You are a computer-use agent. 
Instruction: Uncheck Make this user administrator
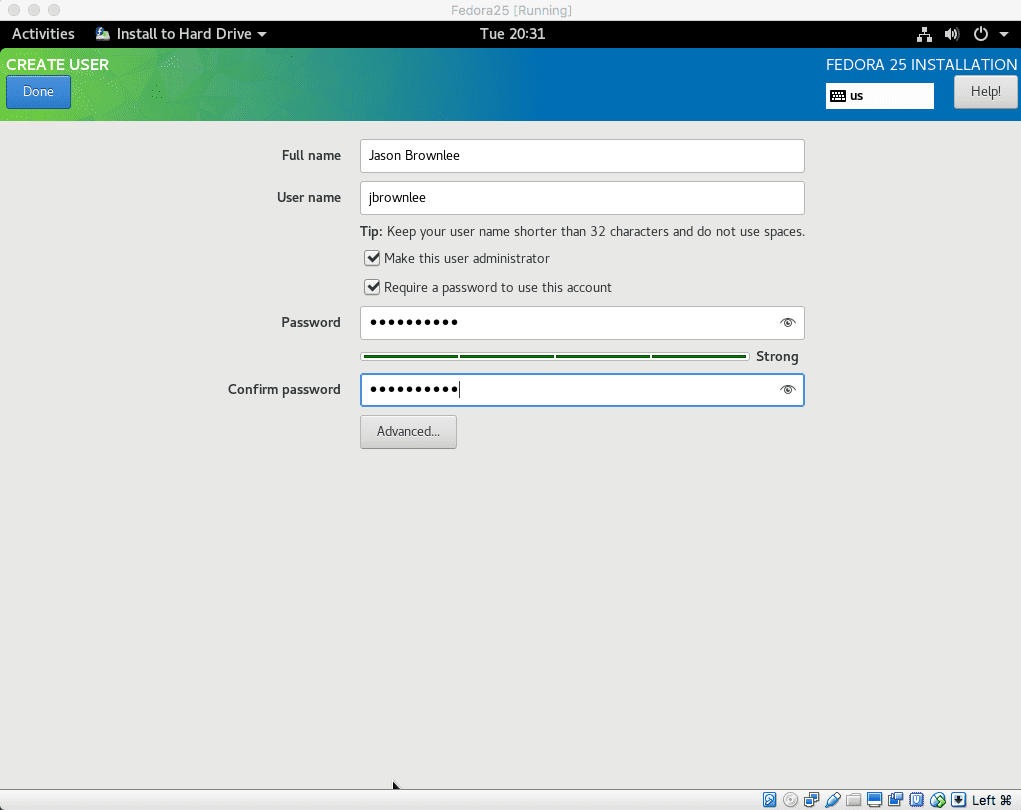click(372, 258)
